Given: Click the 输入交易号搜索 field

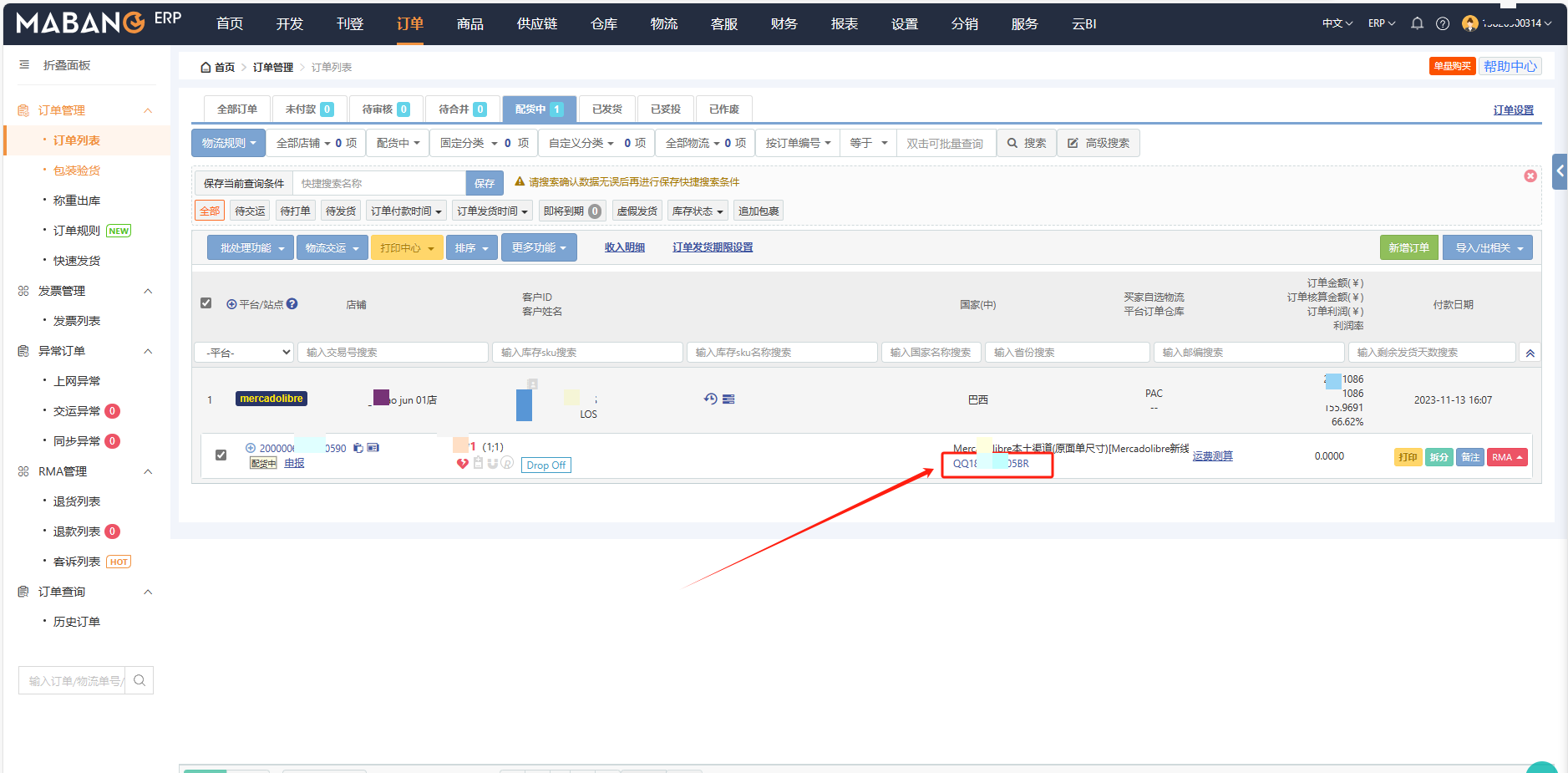Looking at the screenshot, I should click(393, 353).
